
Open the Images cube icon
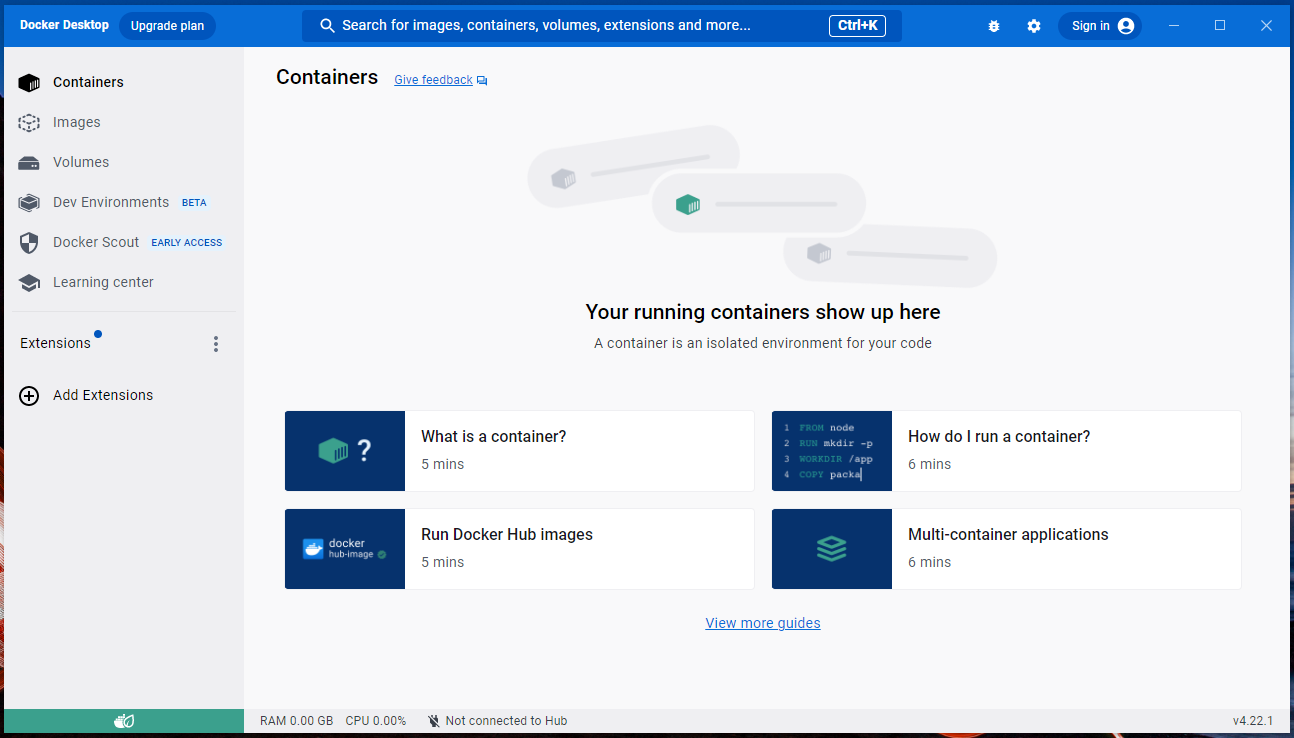pos(29,122)
